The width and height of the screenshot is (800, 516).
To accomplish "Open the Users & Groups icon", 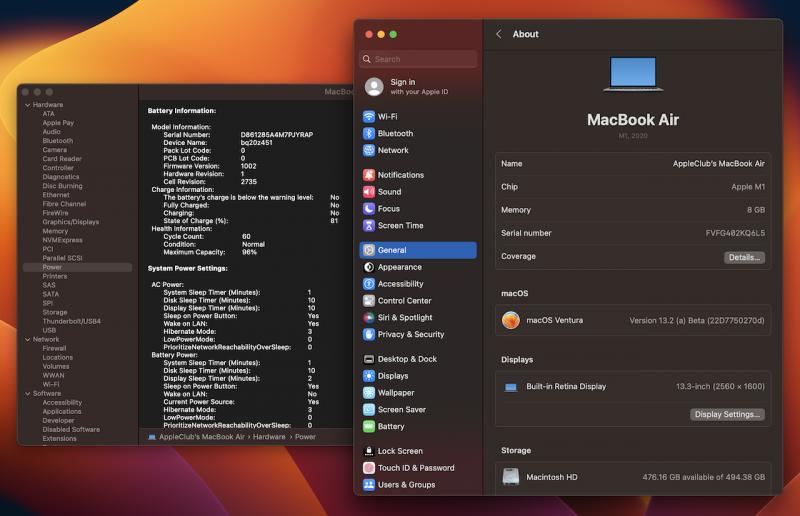I will click(x=368, y=484).
